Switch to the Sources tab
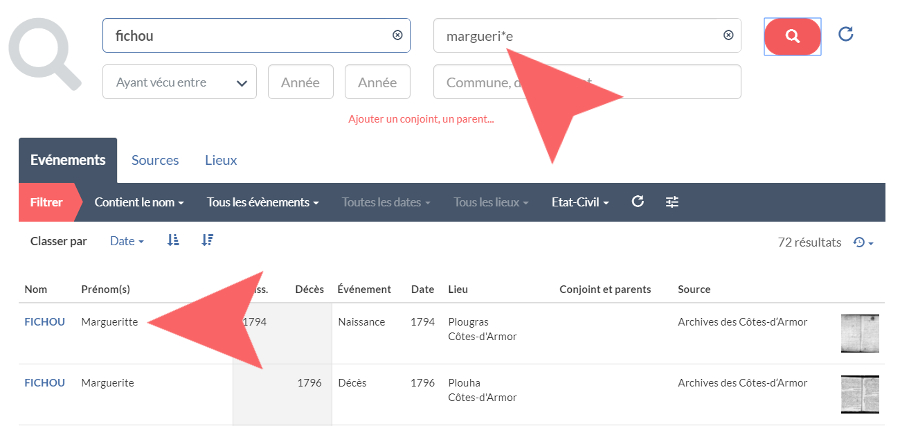This screenshot has width=900, height=426. [x=155, y=160]
